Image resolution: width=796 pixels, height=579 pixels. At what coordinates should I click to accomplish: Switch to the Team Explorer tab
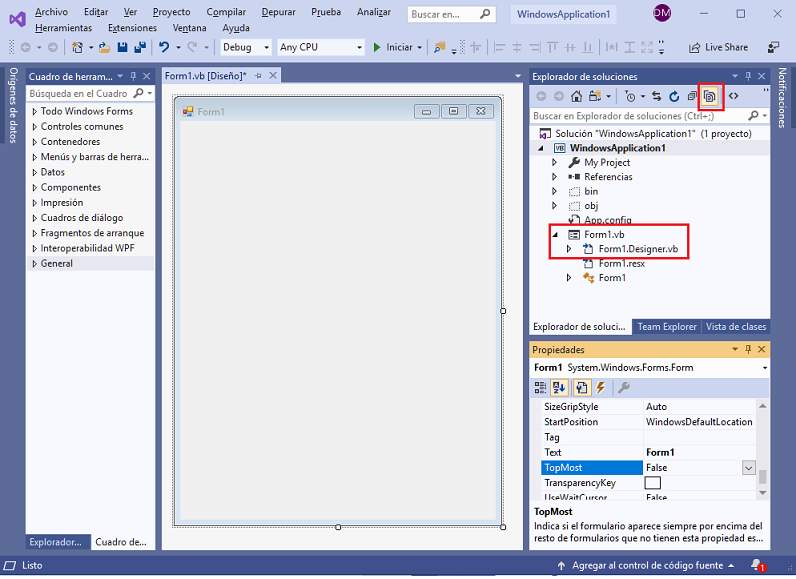(x=667, y=327)
